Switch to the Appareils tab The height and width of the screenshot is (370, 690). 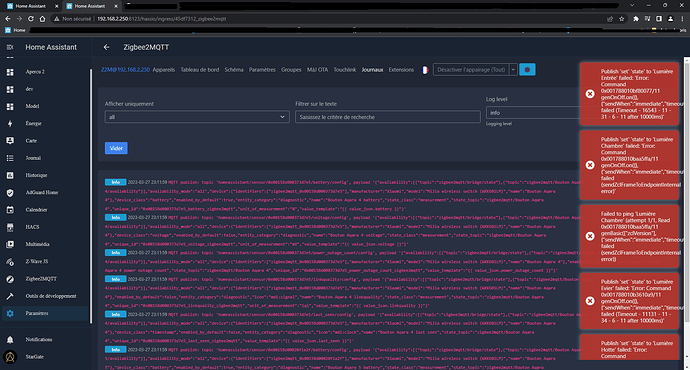tap(164, 70)
